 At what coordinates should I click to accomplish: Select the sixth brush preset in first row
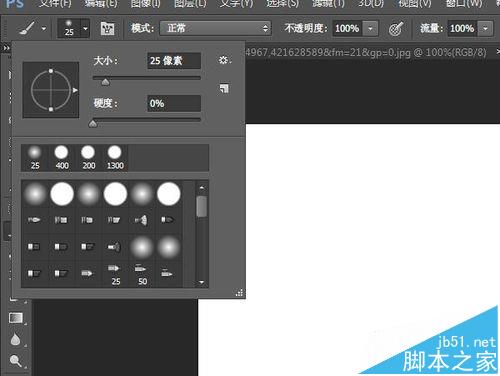tap(169, 194)
